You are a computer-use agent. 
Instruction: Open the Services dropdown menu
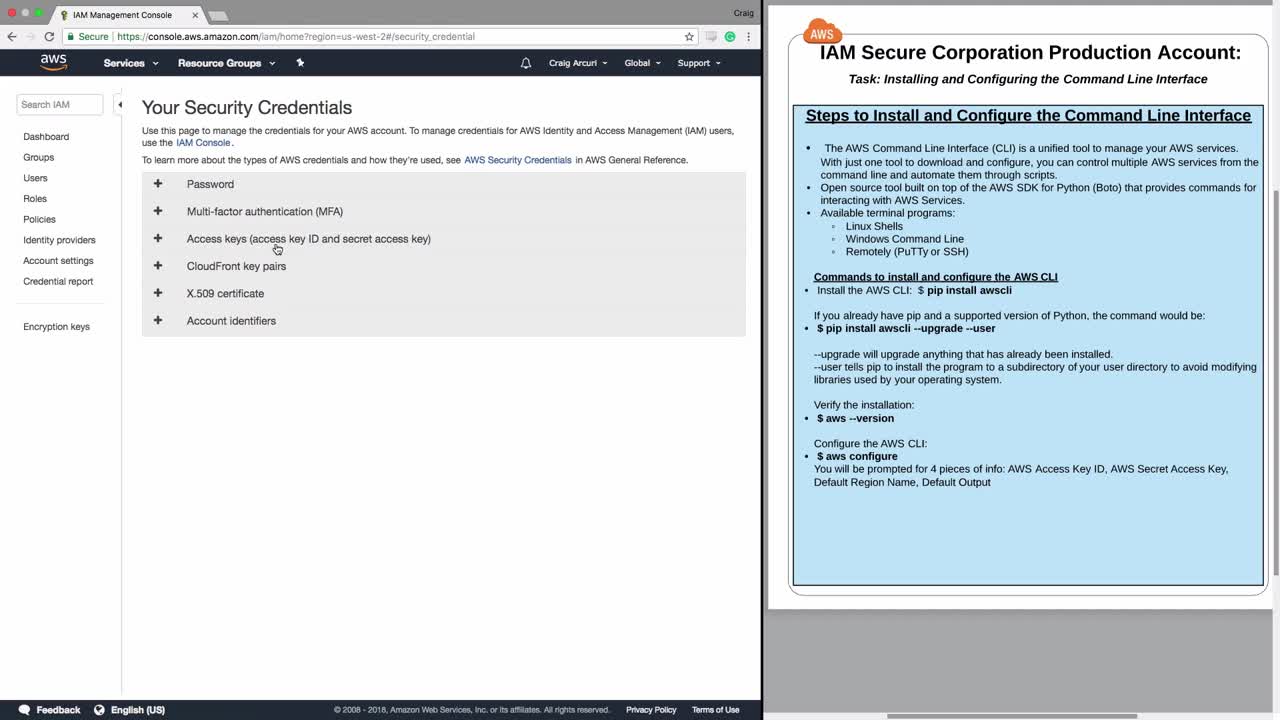(131, 63)
